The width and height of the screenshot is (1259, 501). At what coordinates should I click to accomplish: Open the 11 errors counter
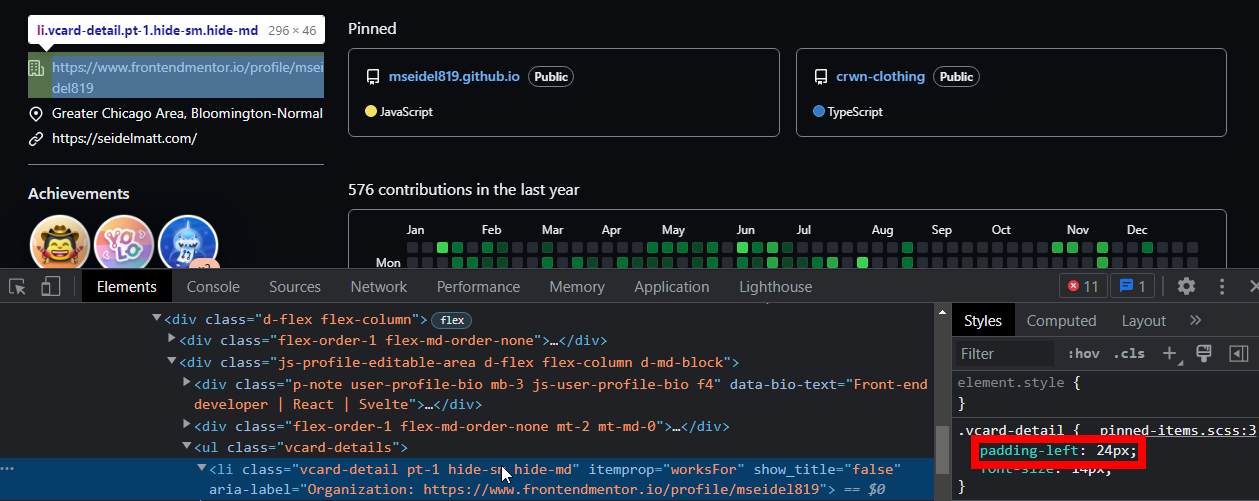pyautogui.click(x=1083, y=286)
